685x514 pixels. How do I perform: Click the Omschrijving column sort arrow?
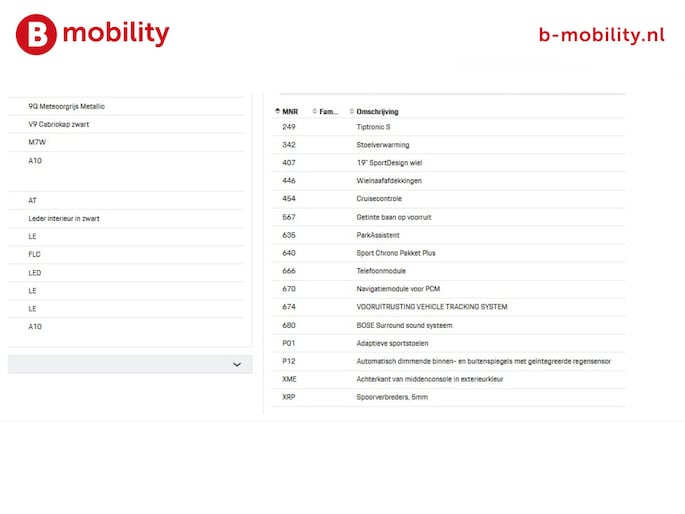350,111
